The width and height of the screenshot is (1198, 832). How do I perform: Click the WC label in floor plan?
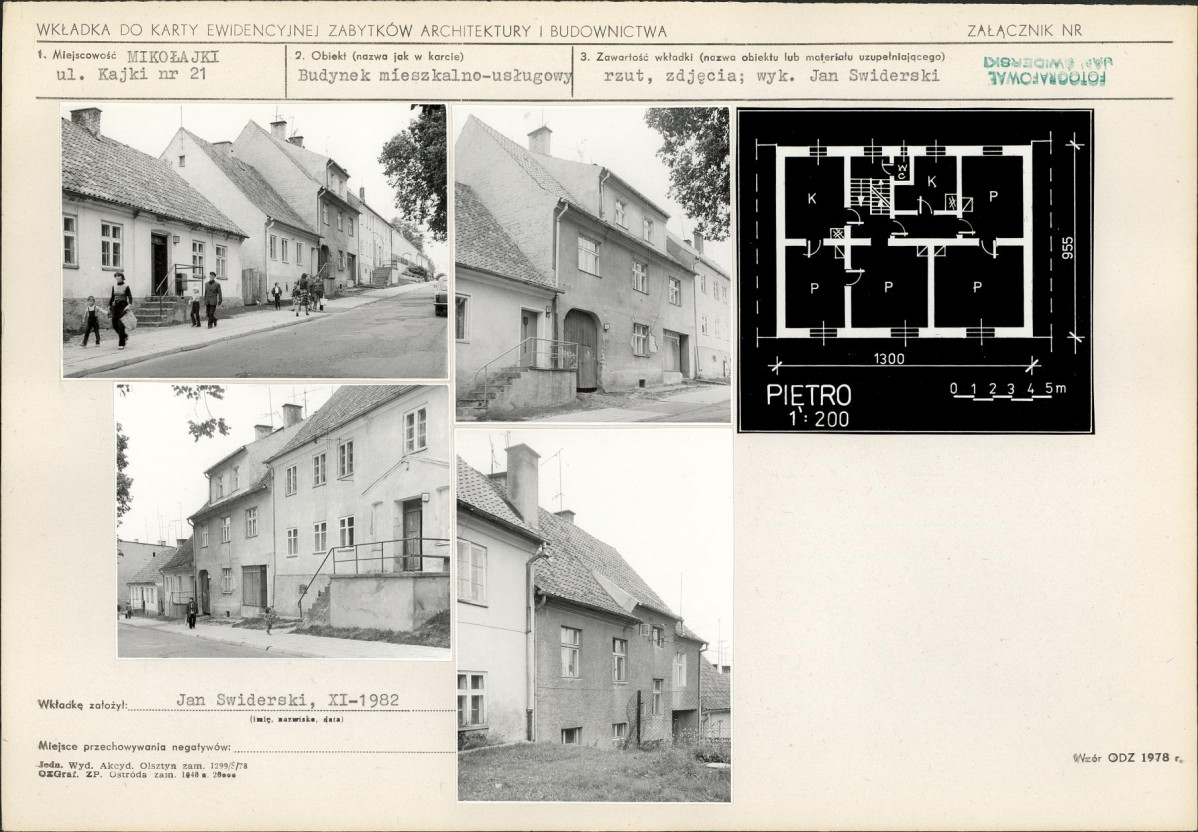[x=902, y=171]
